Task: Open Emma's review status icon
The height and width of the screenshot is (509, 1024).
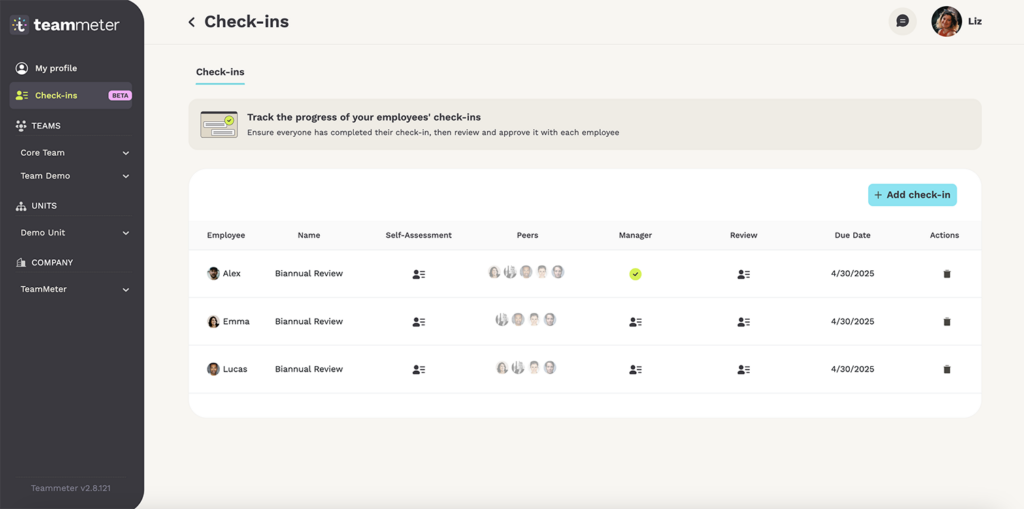Action: point(743,322)
